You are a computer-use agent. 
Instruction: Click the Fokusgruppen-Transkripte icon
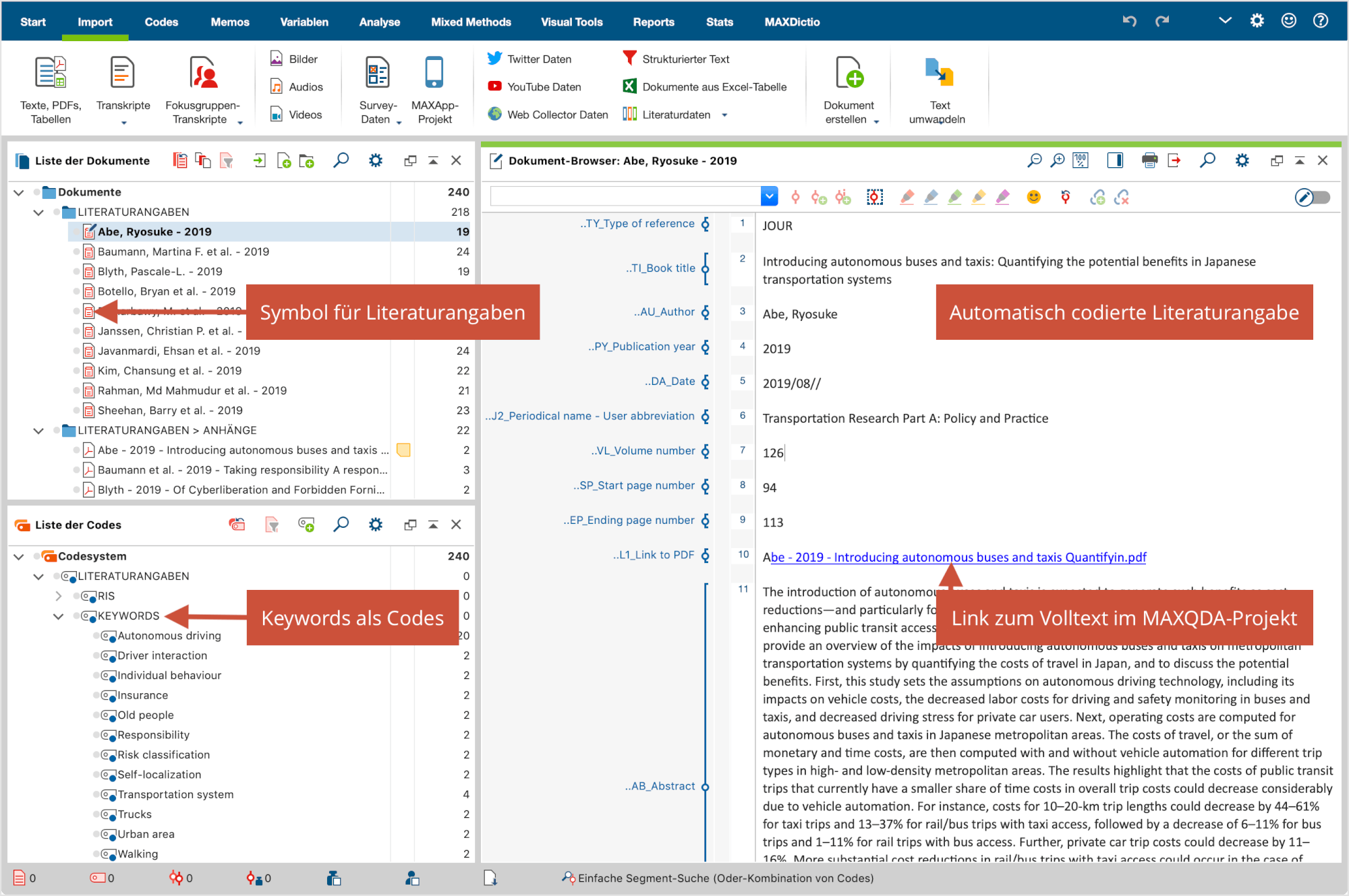[203, 73]
